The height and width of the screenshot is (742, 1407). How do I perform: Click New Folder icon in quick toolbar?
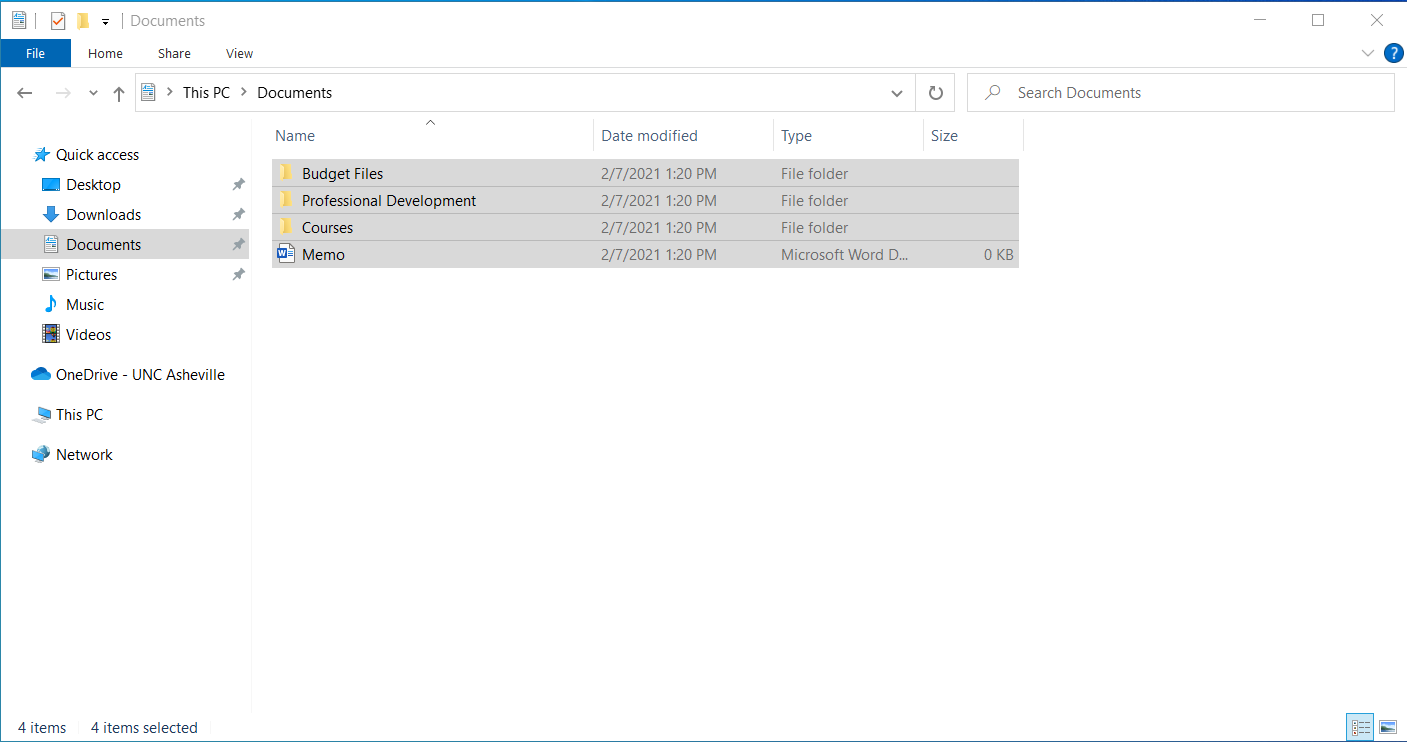coord(83,21)
